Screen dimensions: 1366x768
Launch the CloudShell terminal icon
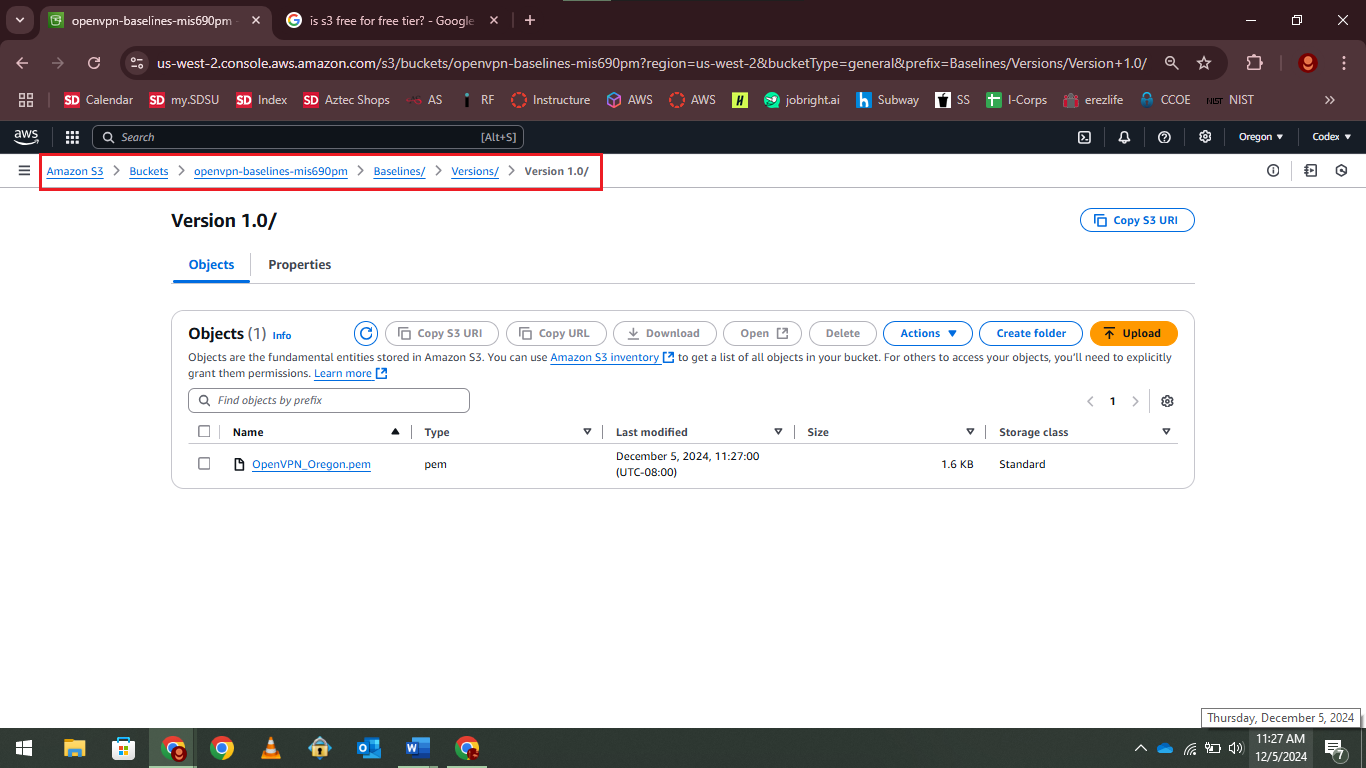coord(1084,137)
